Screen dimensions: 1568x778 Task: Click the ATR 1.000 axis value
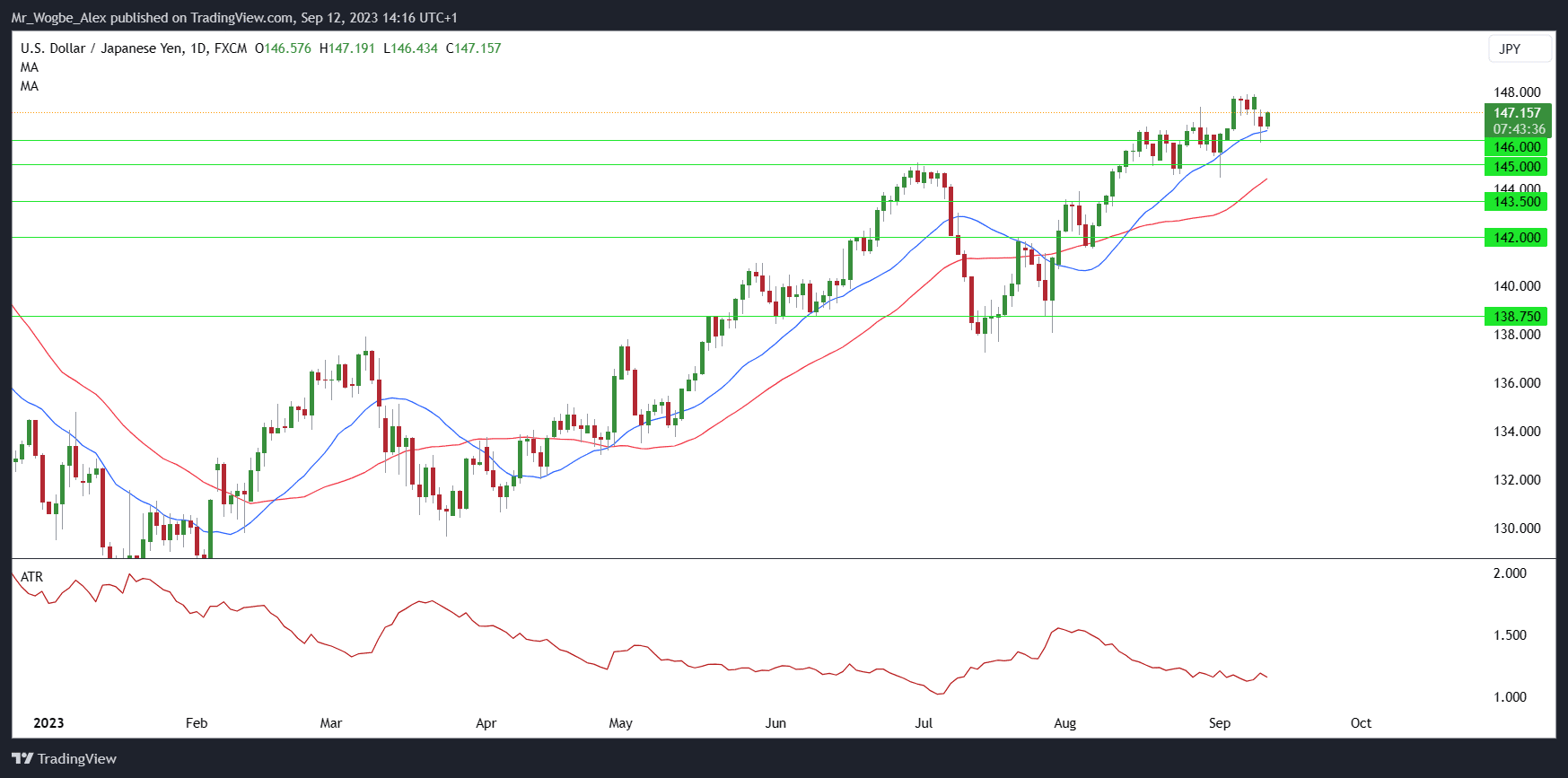pyautogui.click(x=1510, y=697)
